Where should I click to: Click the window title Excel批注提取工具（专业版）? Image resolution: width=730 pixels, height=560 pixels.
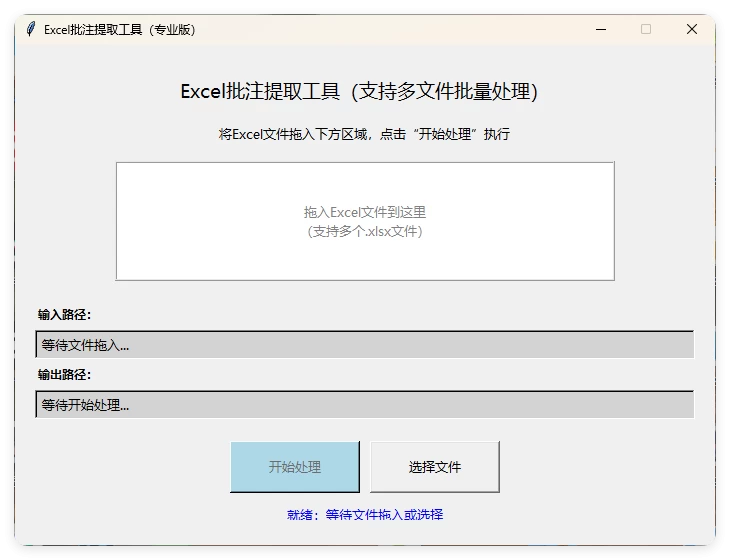pos(120,30)
